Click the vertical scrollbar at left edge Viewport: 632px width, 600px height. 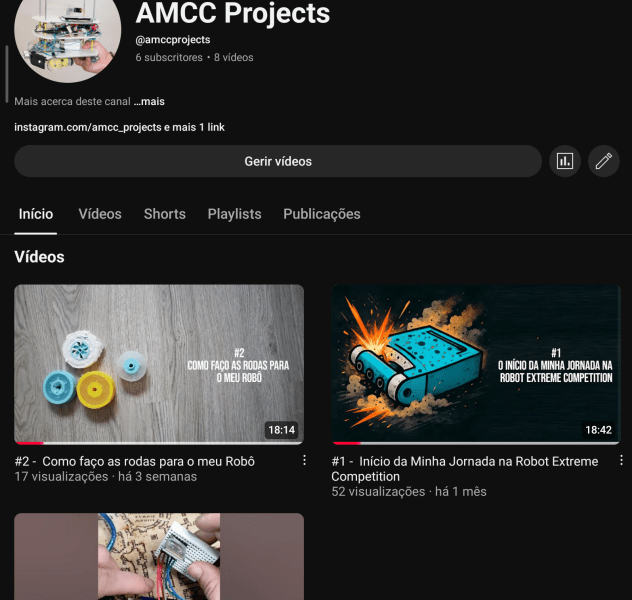[x=6, y=74]
